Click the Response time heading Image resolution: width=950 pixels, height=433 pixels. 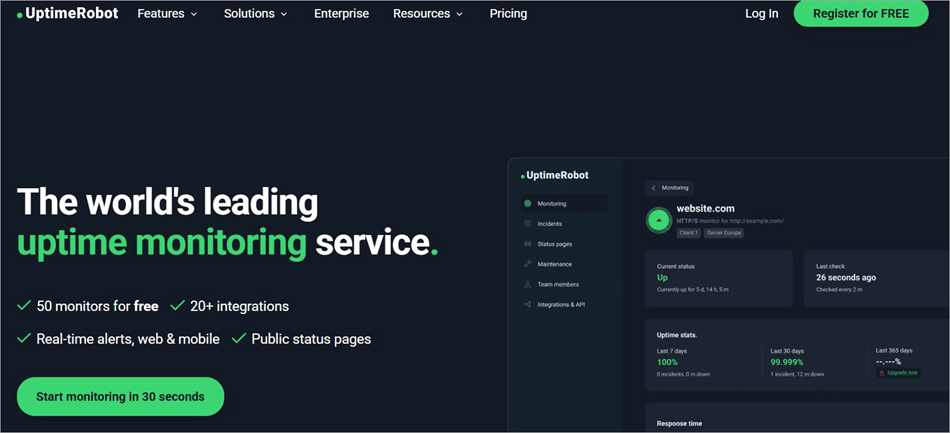click(x=679, y=424)
